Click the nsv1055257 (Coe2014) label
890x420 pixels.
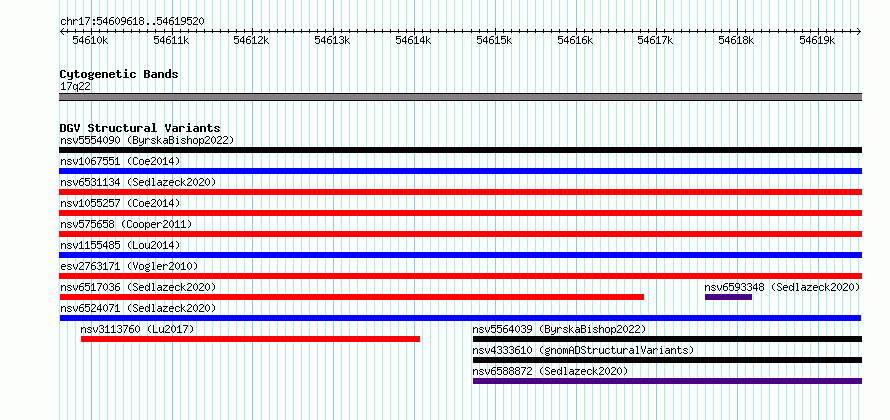click(120, 203)
